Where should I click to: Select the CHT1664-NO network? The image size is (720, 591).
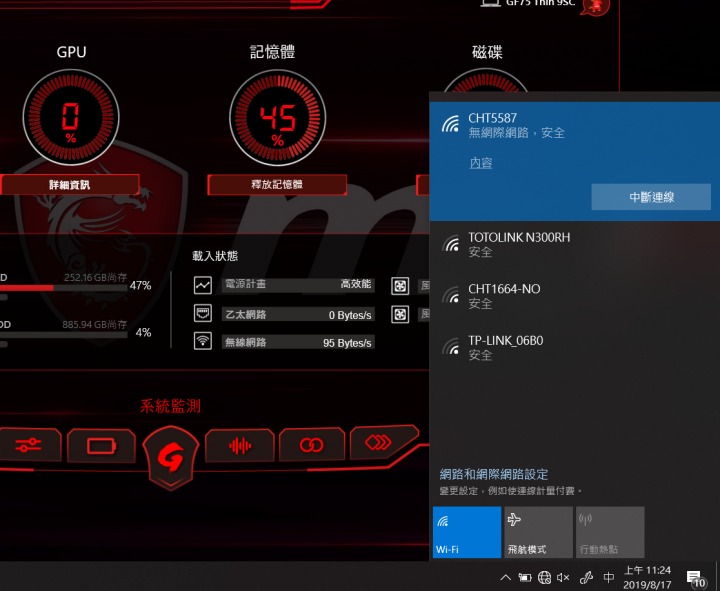point(574,296)
